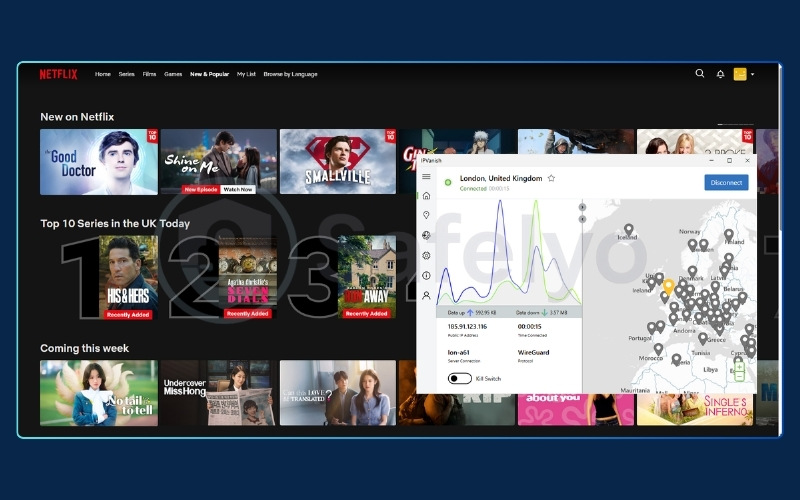This screenshot has height=500, width=800.
Task: Open The Good Doctor thumbnail
Action: click(99, 162)
